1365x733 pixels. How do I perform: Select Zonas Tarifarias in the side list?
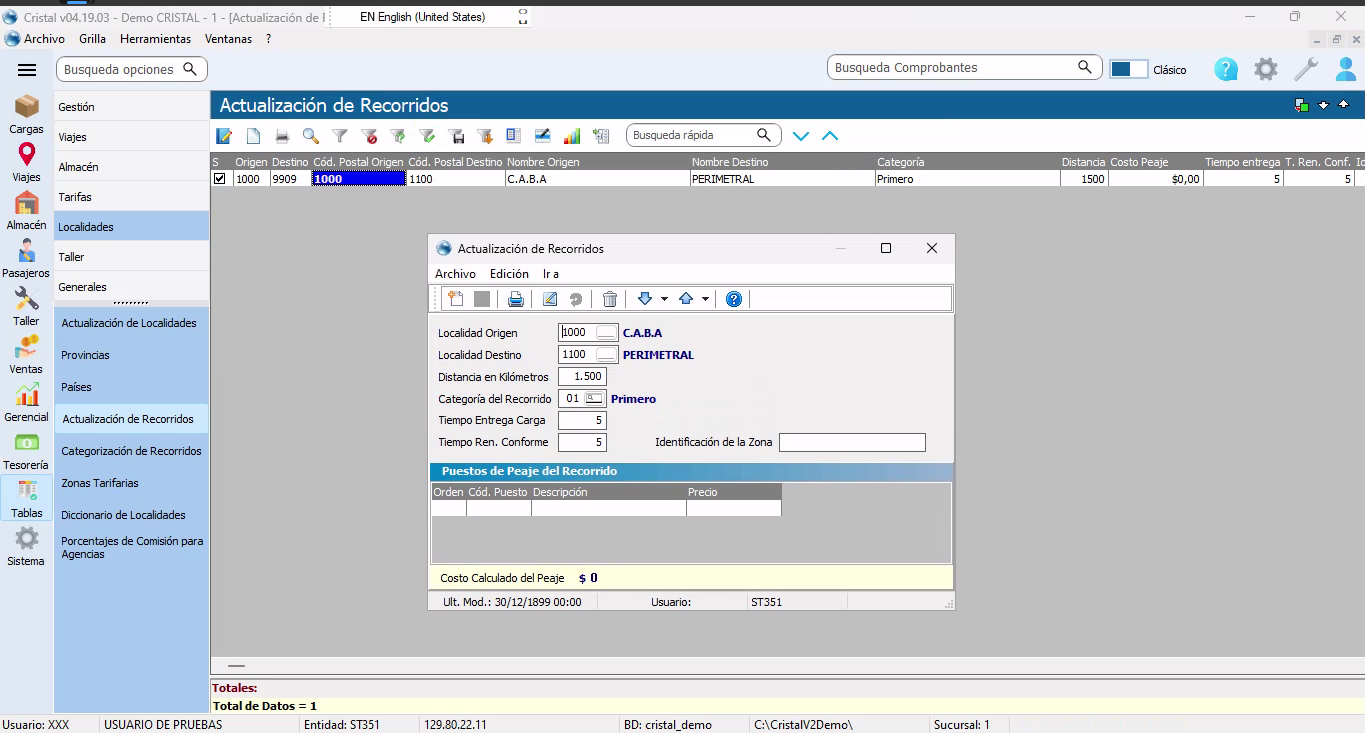click(x=100, y=483)
